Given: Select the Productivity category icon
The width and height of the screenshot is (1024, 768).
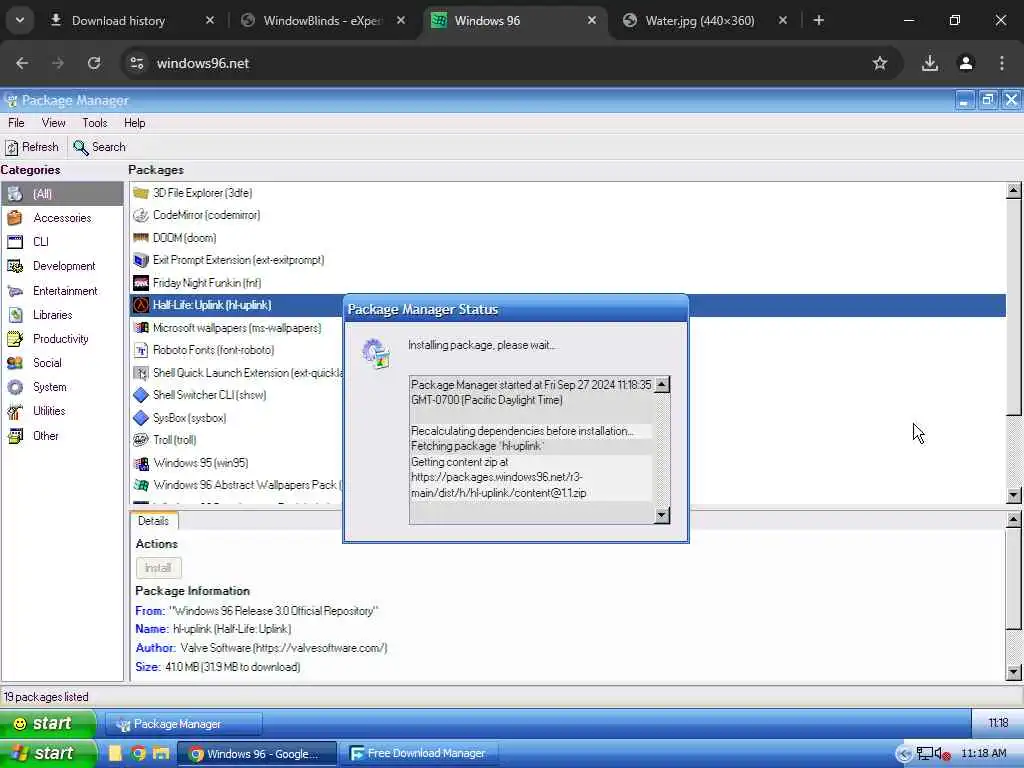Looking at the screenshot, I should coord(14,339).
